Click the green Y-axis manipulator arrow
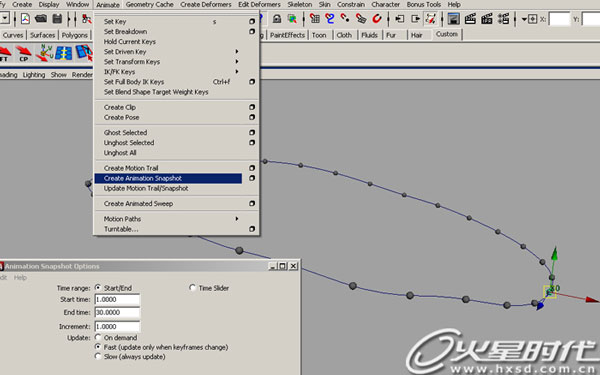This screenshot has width=600, height=375. click(x=554, y=254)
